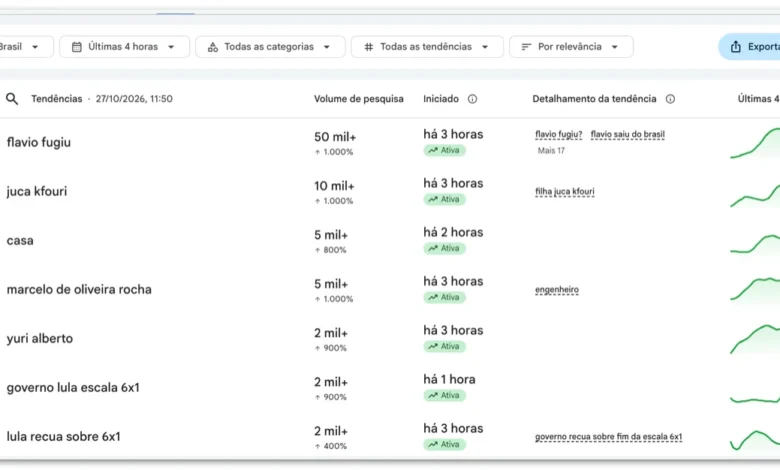Viewport: 780px width, 470px height.
Task: Open the Por relevância sort dropdown
Action: coord(571,47)
